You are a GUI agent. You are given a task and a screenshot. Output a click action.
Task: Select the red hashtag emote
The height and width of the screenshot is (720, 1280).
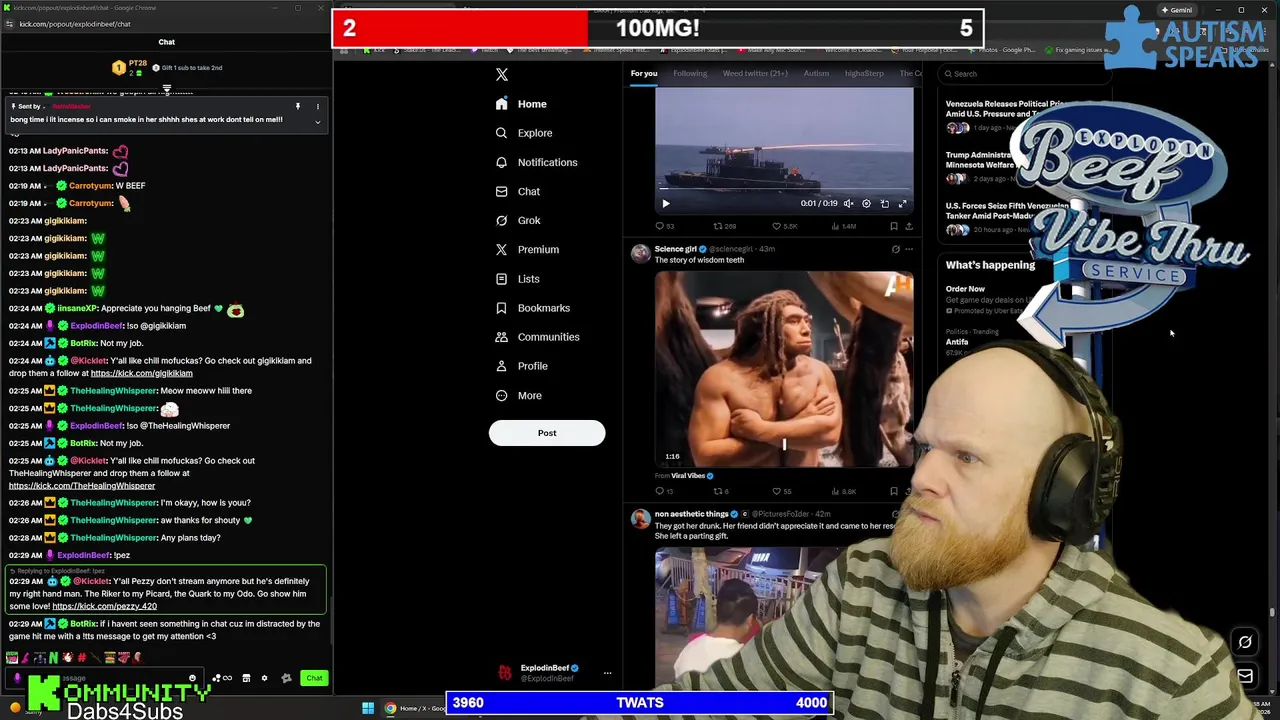pos(81,658)
